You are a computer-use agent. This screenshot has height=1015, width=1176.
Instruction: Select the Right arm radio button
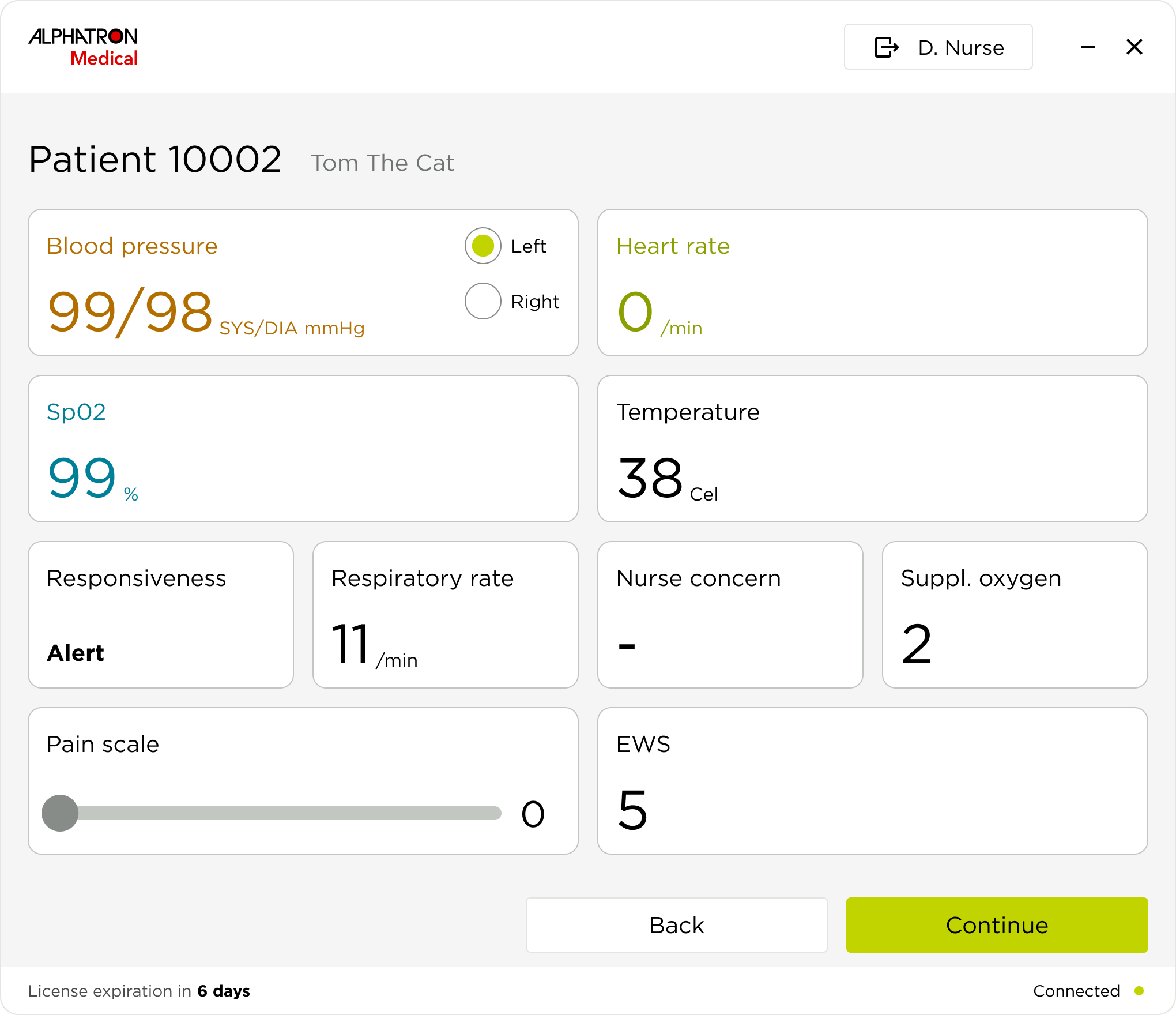click(x=483, y=301)
